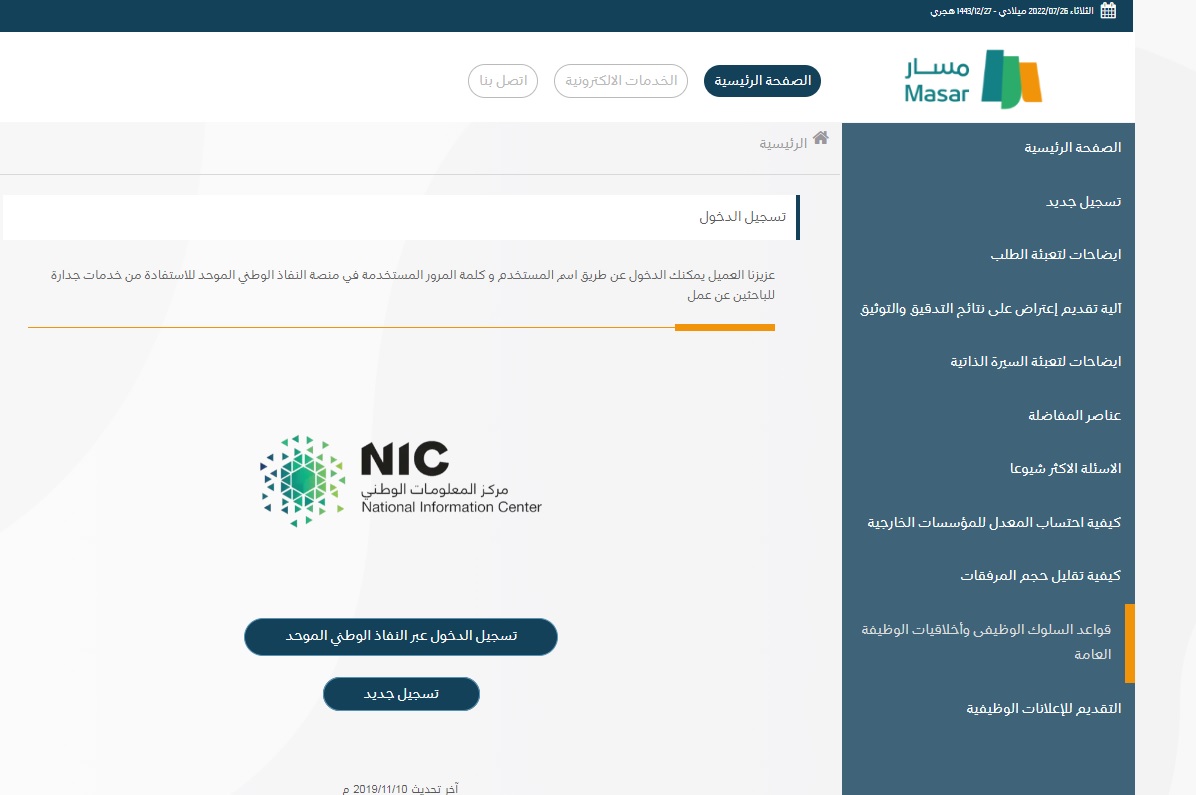The width and height of the screenshot is (1196, 795).
Task: Open the اتصل بنا top navigation tab
Action: coord(503,81)
